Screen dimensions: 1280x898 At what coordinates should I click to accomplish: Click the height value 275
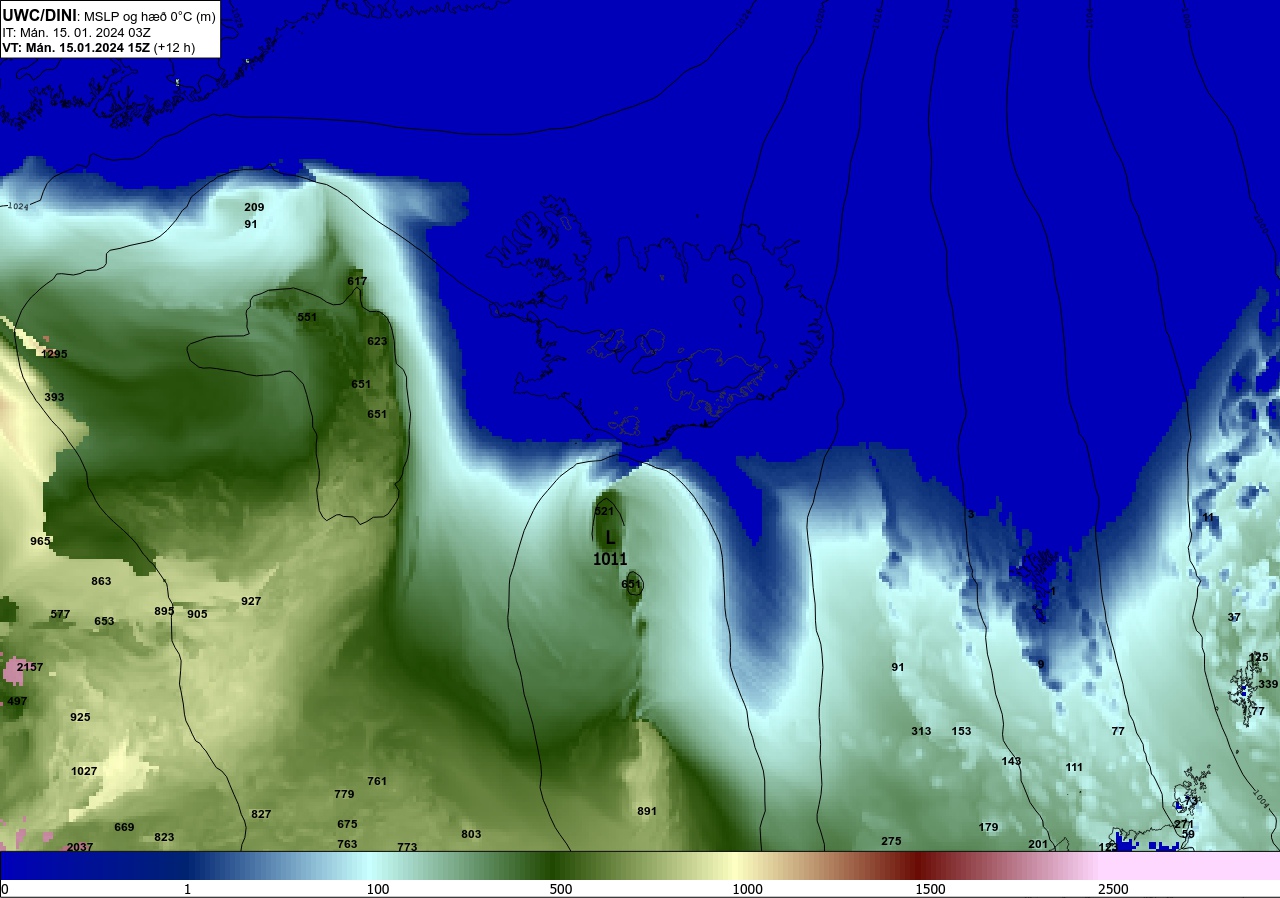point(891,841)
